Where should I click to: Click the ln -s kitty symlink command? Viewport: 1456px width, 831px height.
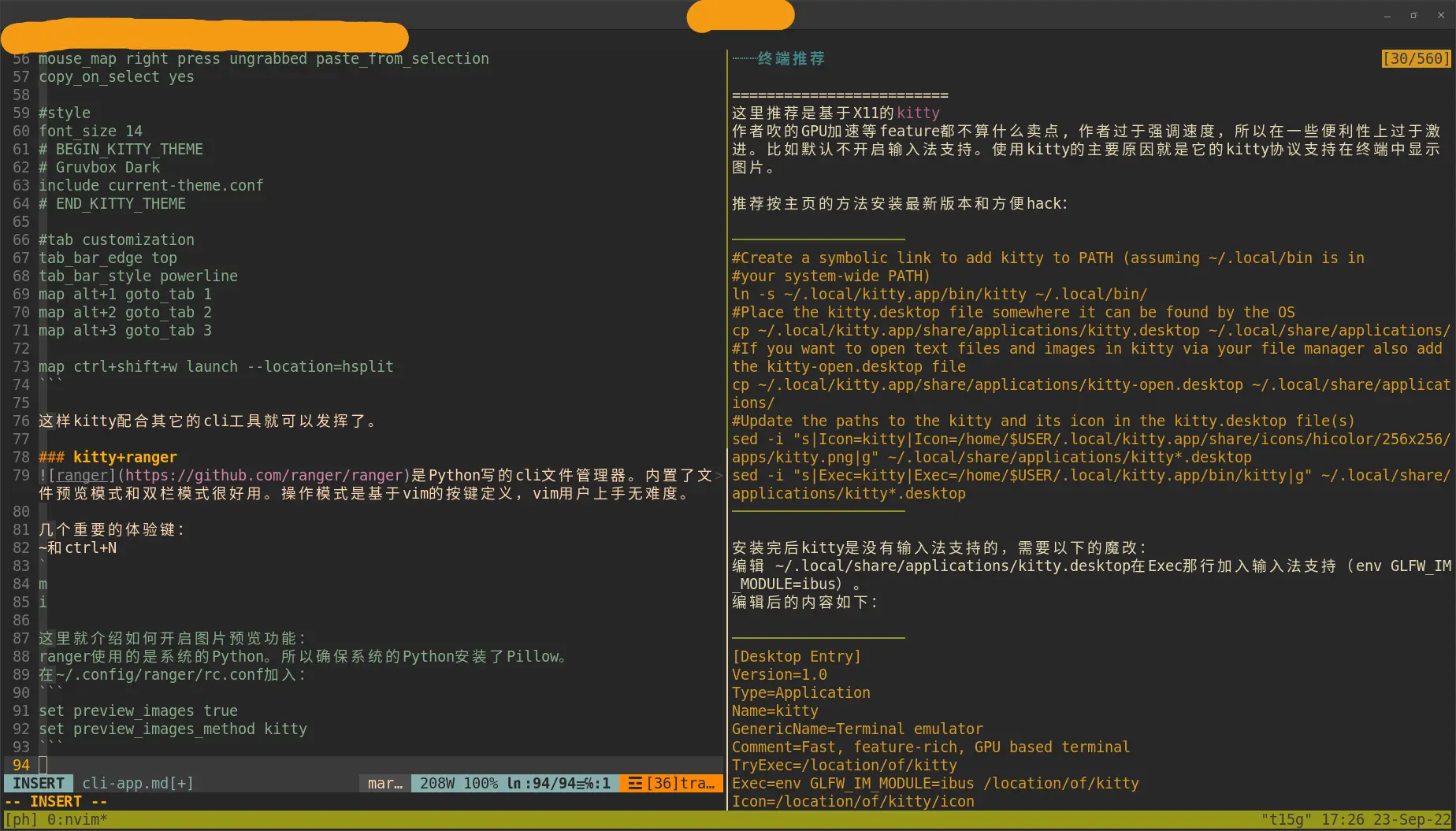click(939, 294)
